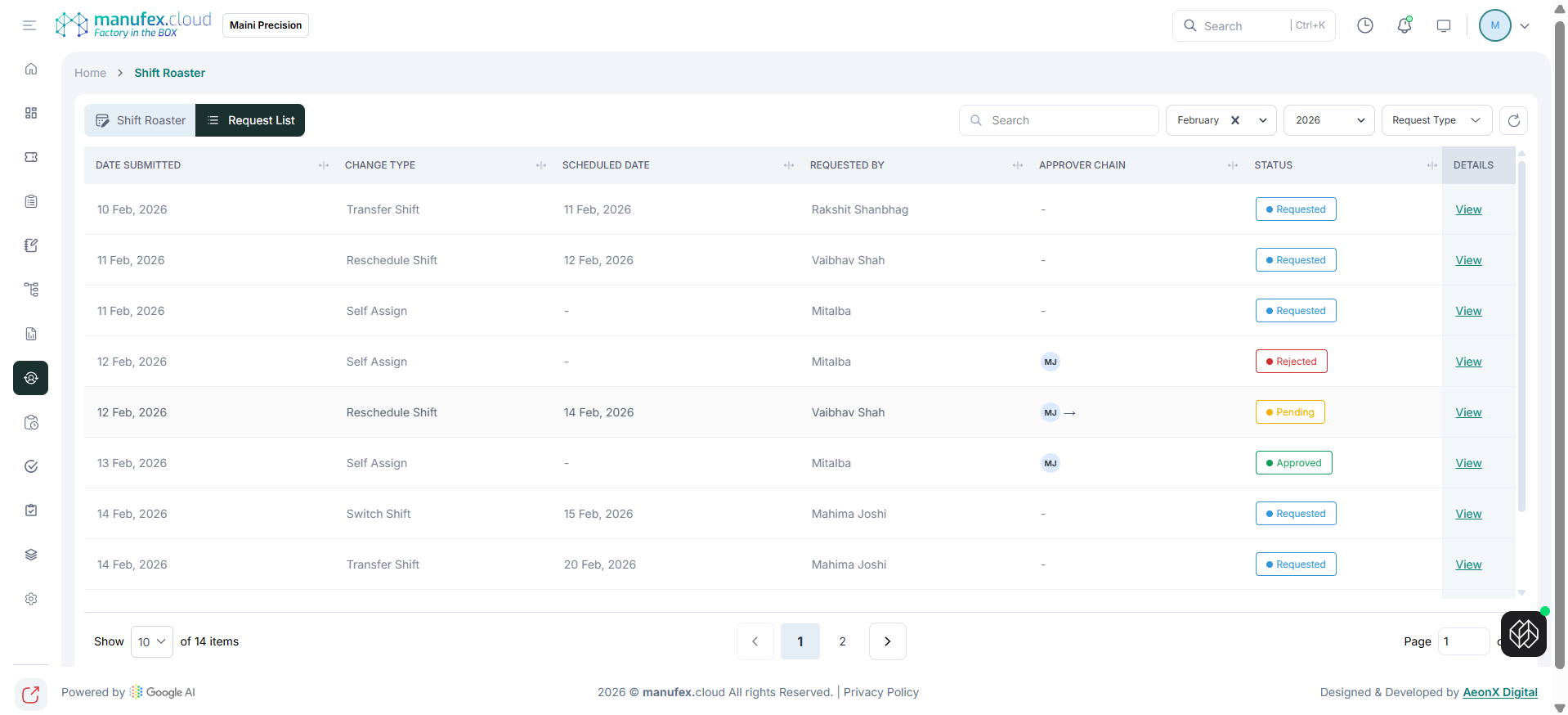Select the Request List tab
The image size is (1568, 715).
(x=250, y=120)
